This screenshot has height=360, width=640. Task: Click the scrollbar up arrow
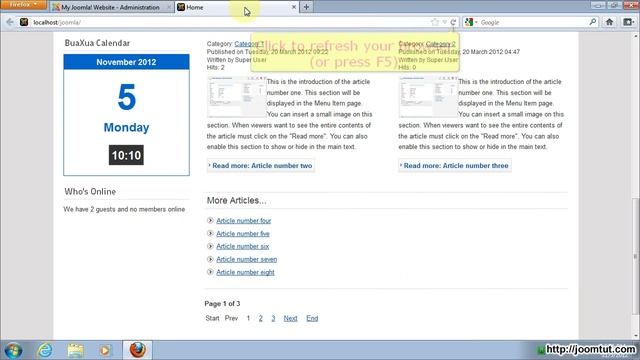(x=635, y=37)
